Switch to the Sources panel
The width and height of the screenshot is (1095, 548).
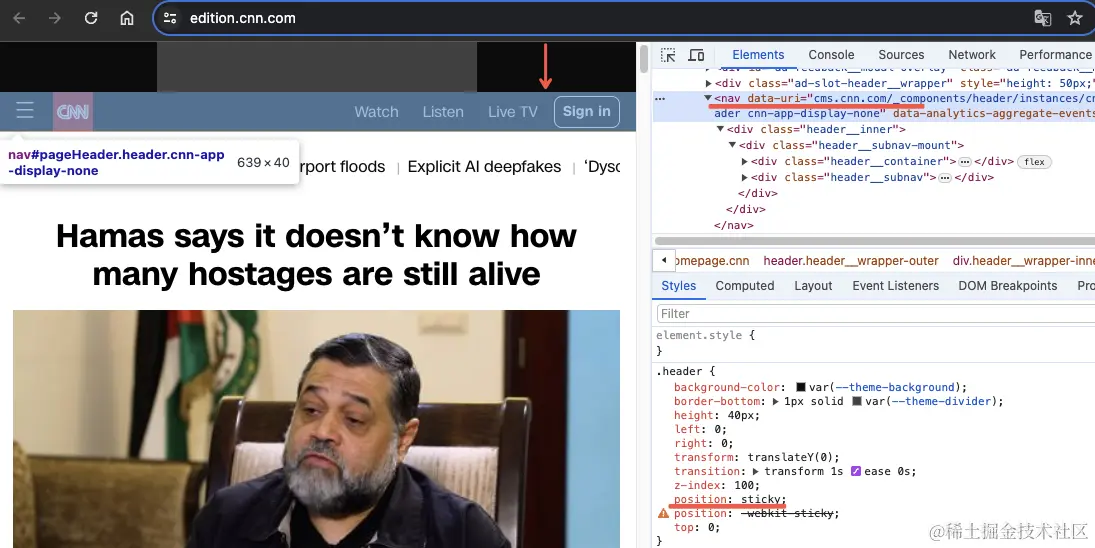pos(901,55)
